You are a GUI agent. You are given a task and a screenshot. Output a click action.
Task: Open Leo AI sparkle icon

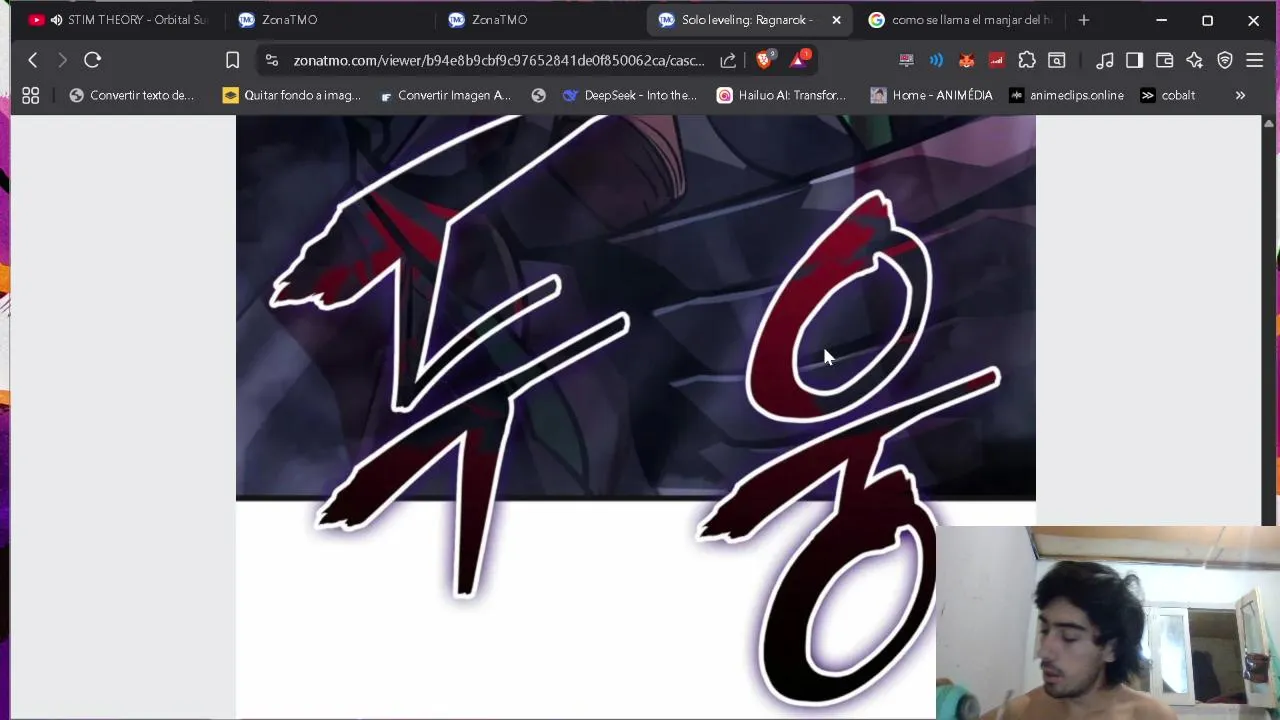pyautogui.click(x=1194, y=60)
